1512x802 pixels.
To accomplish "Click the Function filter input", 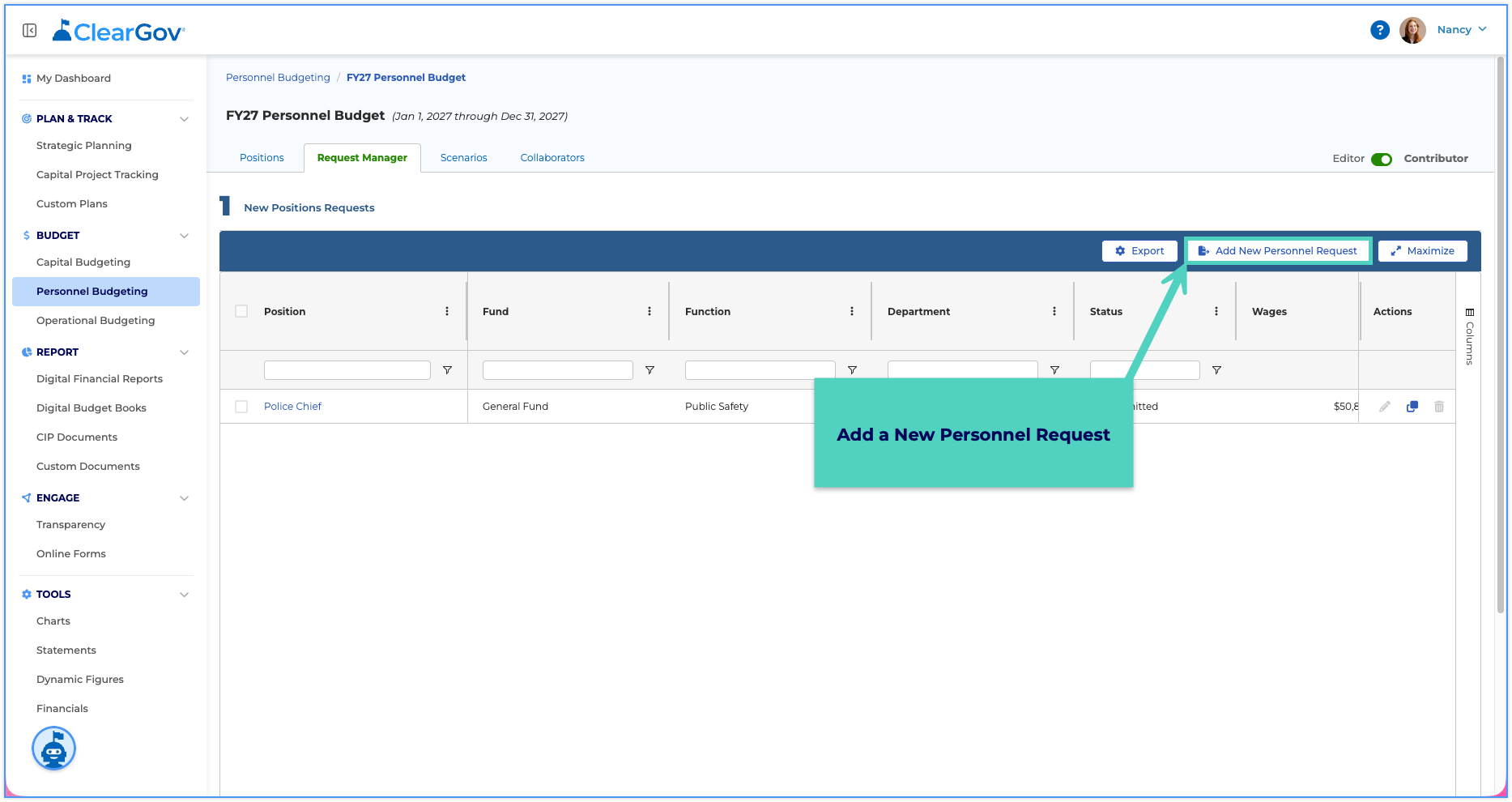I will coord(760,370).
